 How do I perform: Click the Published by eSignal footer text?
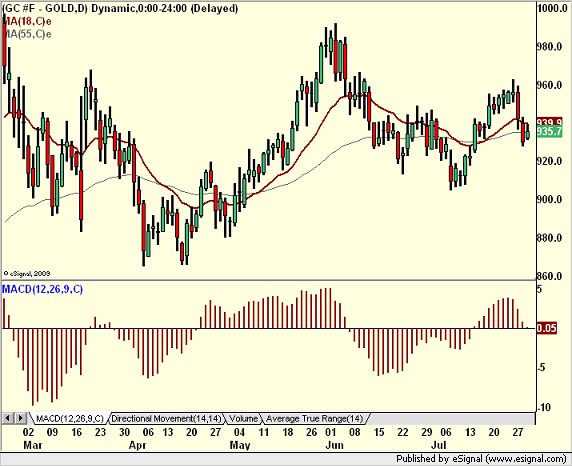tap(481, 459)
